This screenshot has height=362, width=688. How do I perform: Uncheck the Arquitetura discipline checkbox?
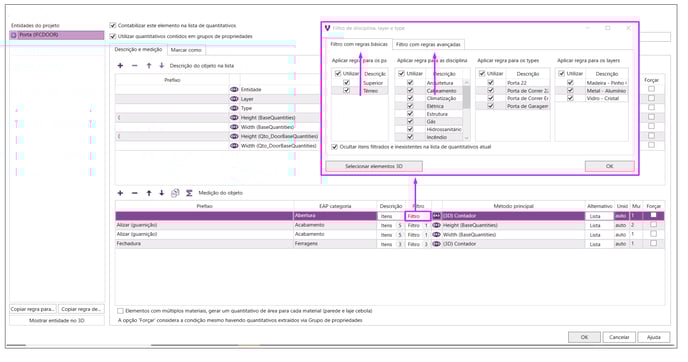pyautogui.click(x=410, y=82)
